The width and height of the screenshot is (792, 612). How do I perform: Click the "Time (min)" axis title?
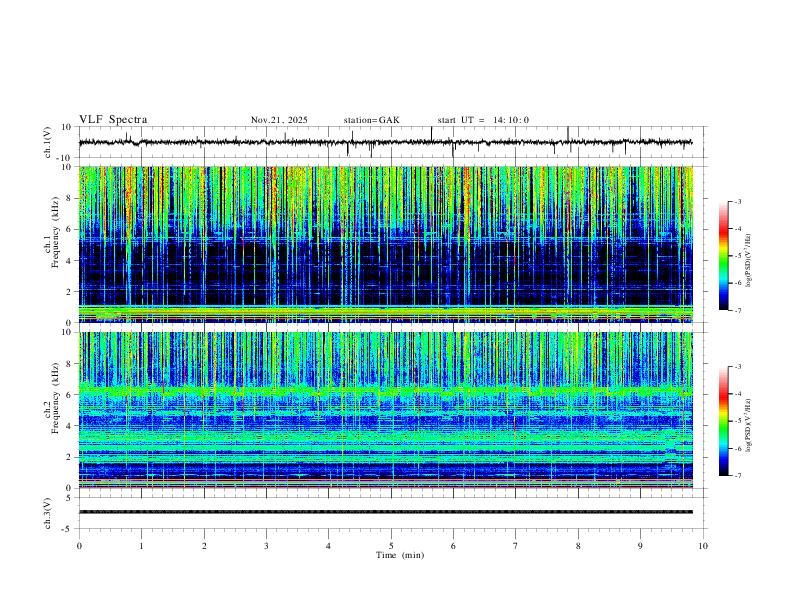(x=400, y=555)
